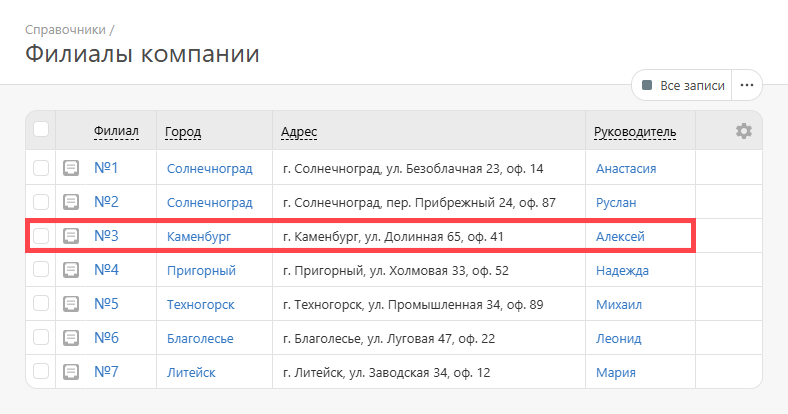Open the record card icon for branch №5

(x=71, y=304)
